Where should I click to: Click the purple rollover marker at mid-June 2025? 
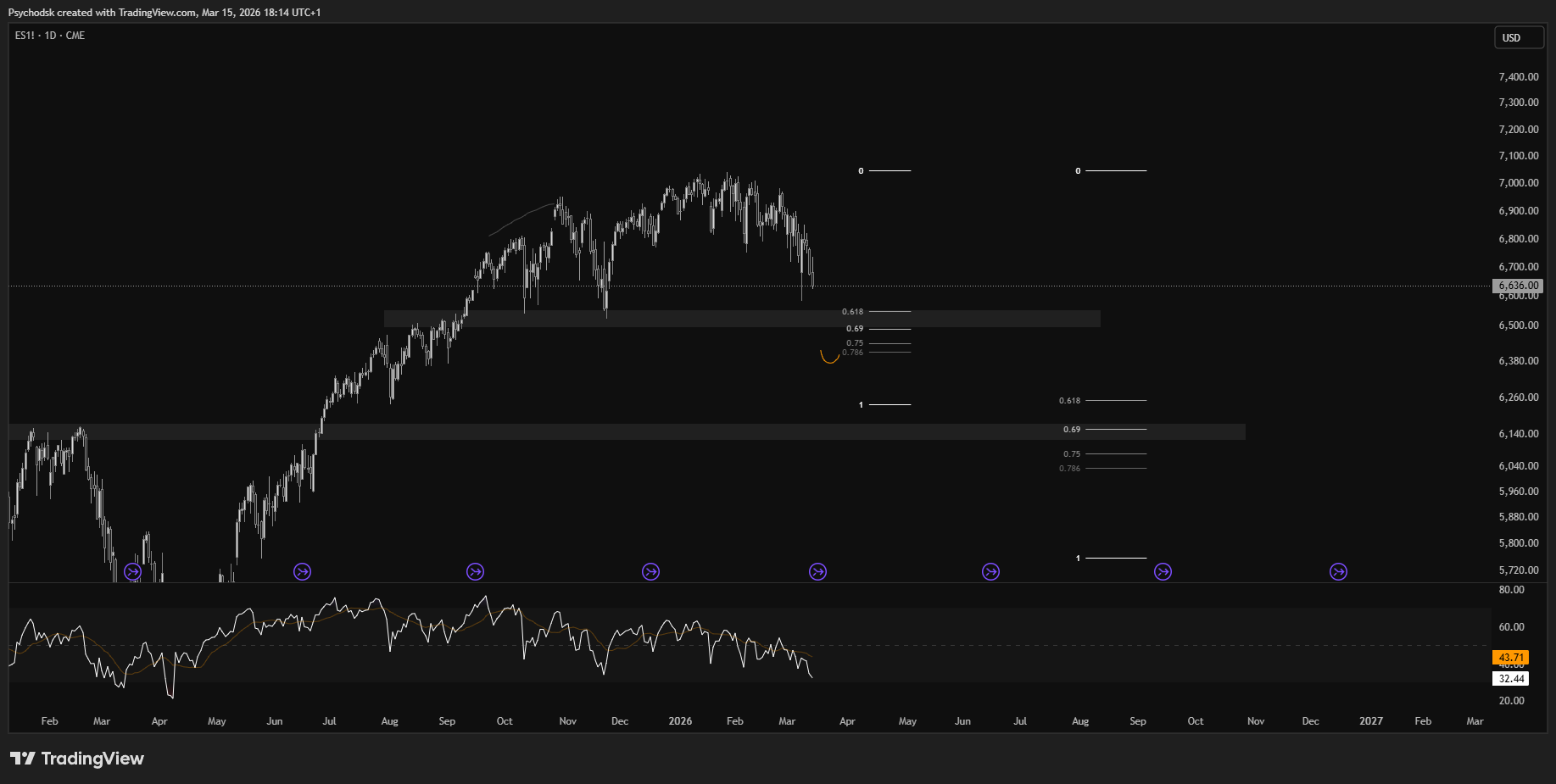[x=302, y=572]
